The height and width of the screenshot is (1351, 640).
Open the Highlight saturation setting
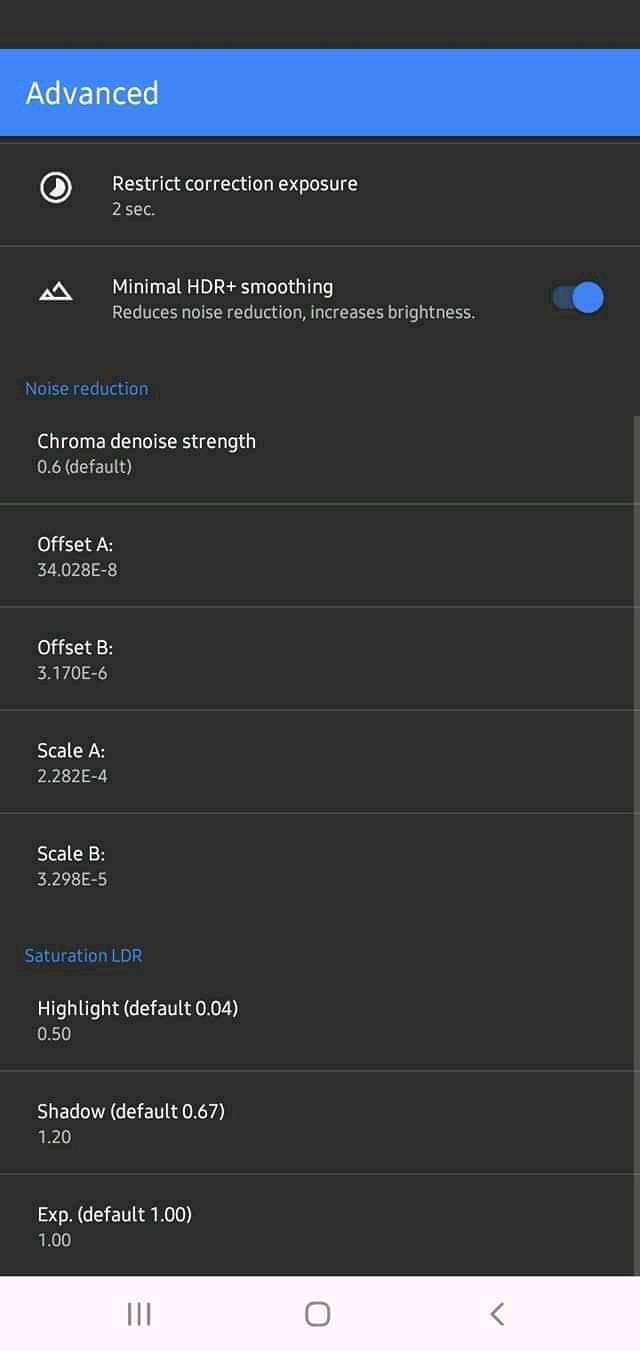tap(137, 1020)
